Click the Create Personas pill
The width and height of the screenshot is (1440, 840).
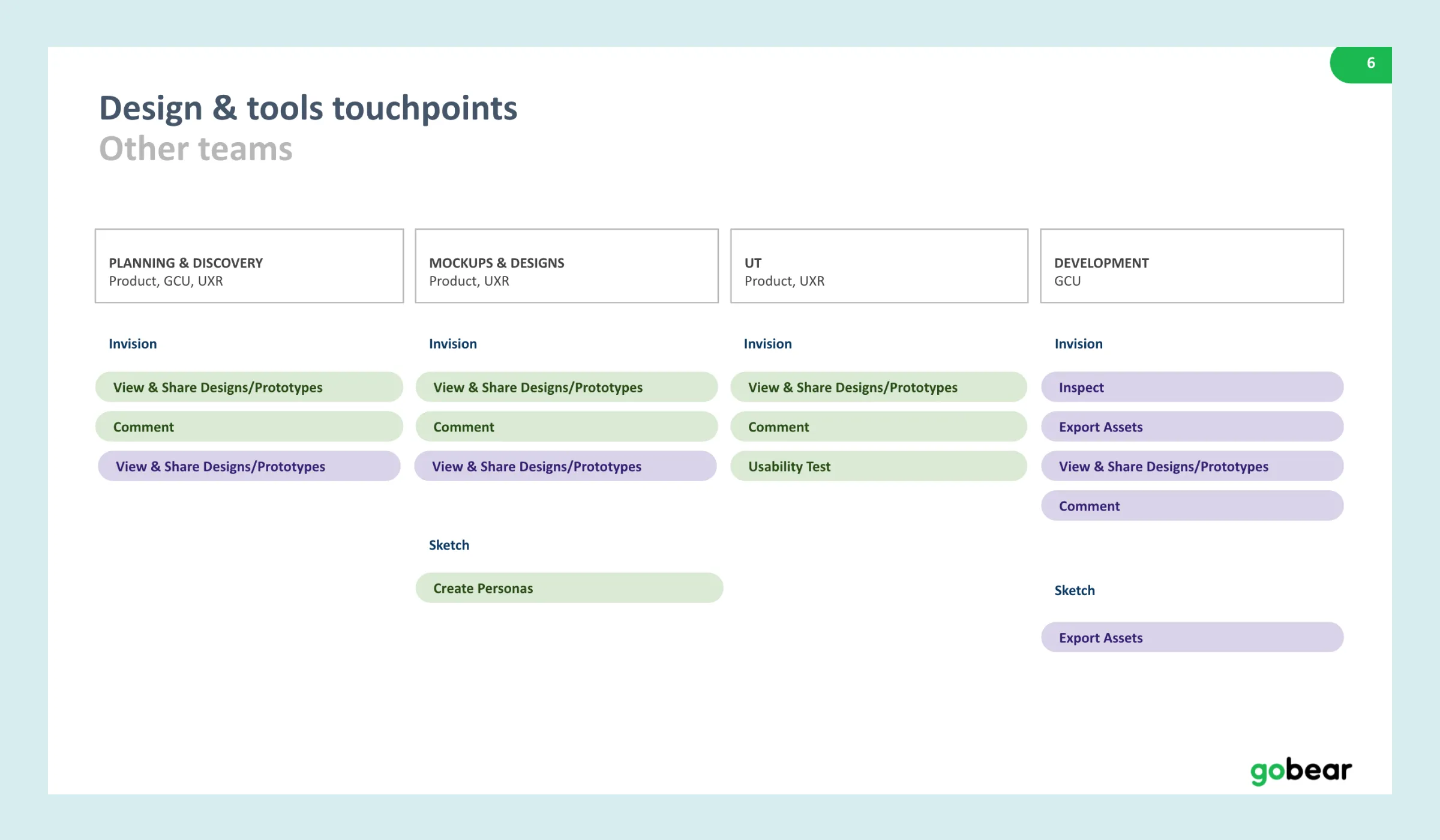pyautogui.click(x=569, y=588)
